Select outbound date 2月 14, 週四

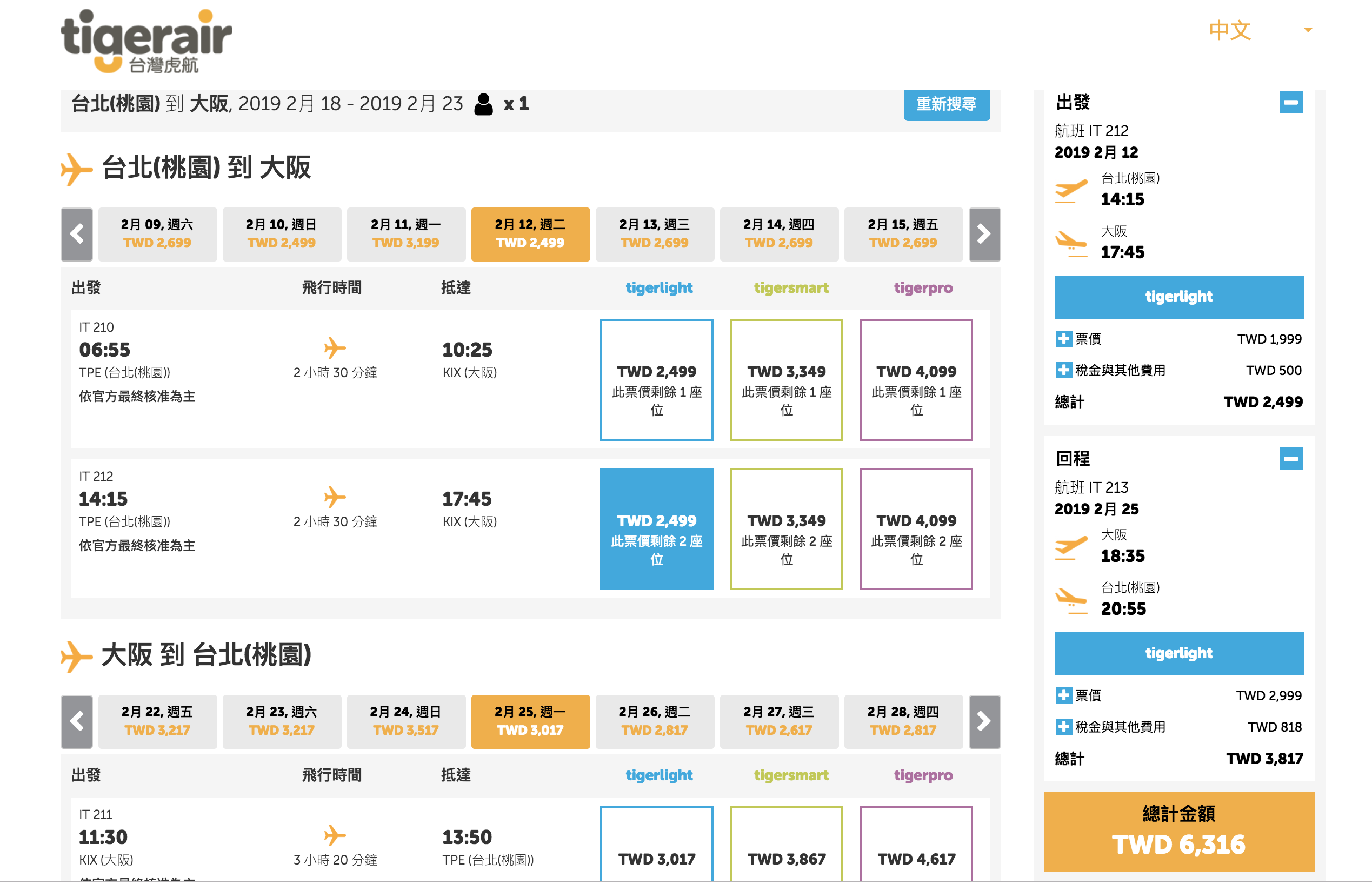point(779,234)
